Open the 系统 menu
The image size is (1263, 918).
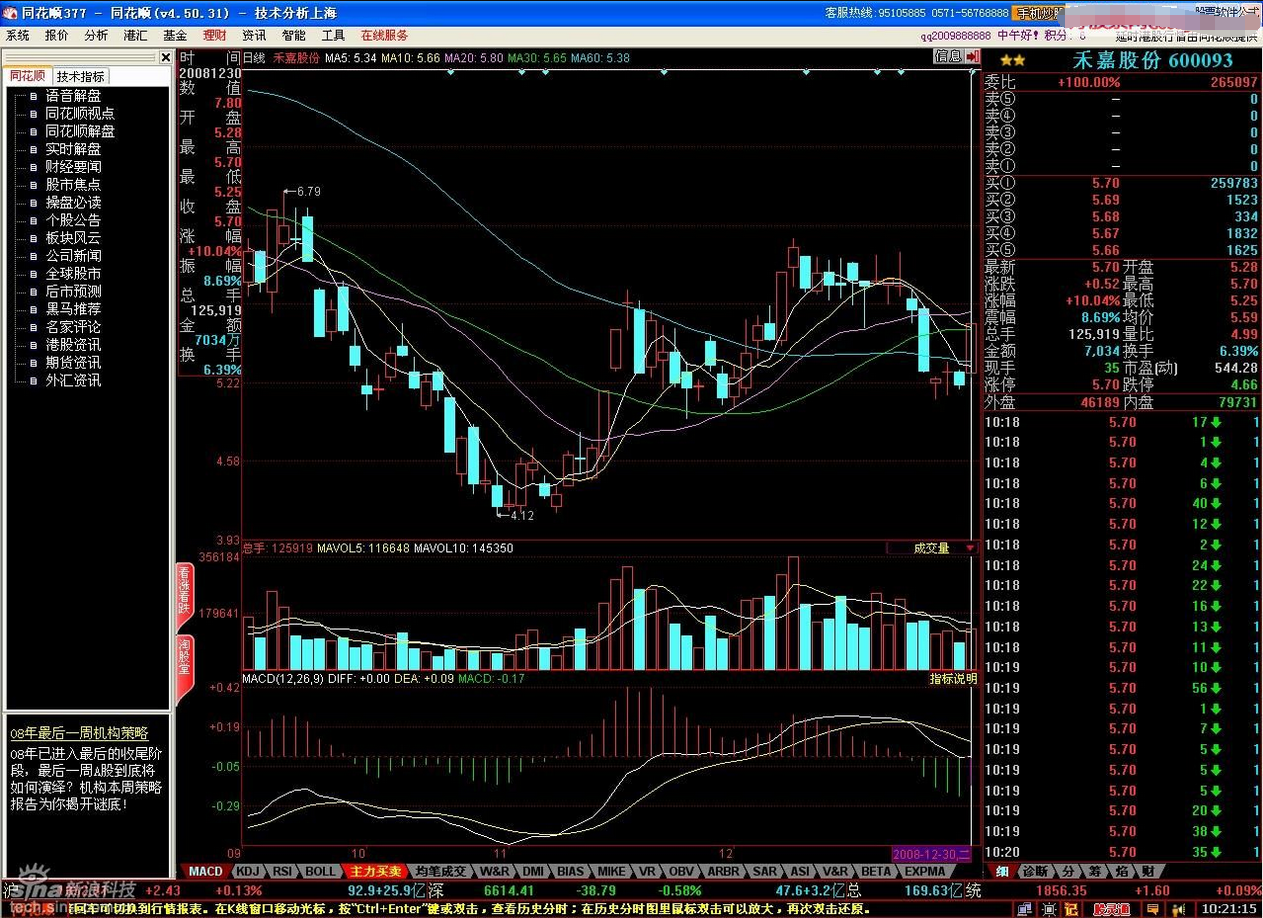pyautogui.click(x=18, y=35)
